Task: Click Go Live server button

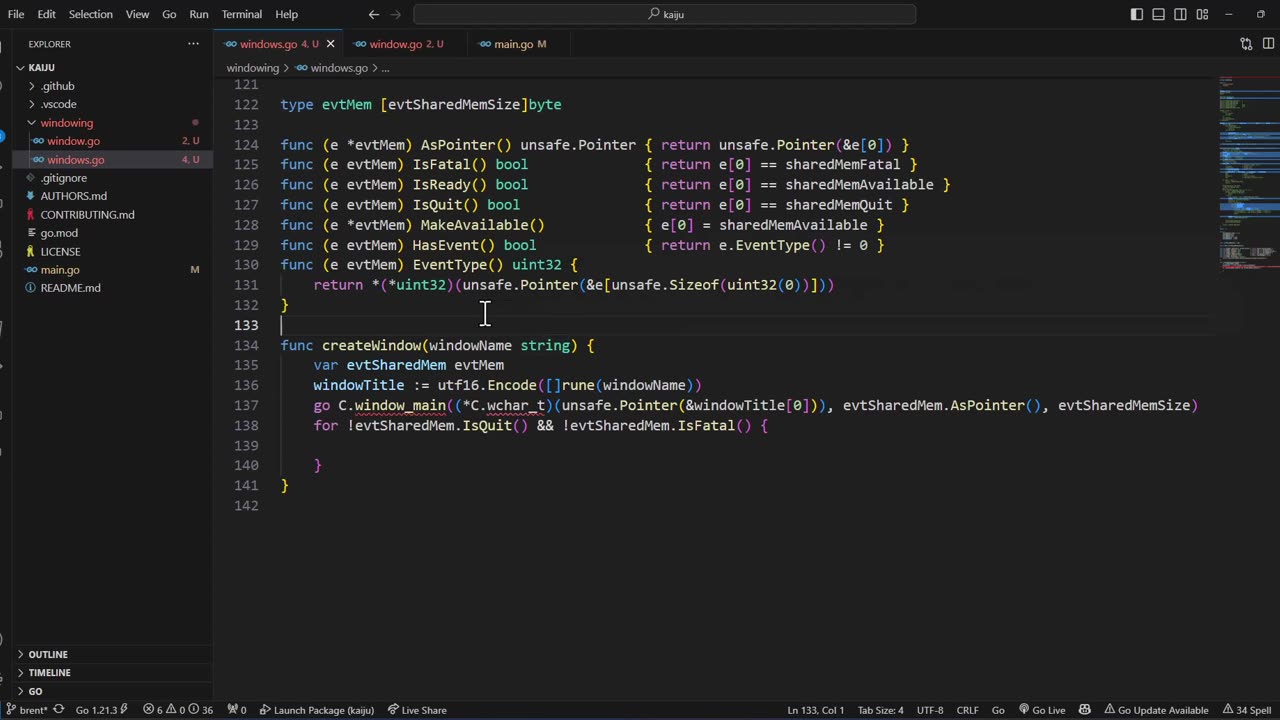Action: tap(1042, 710)
